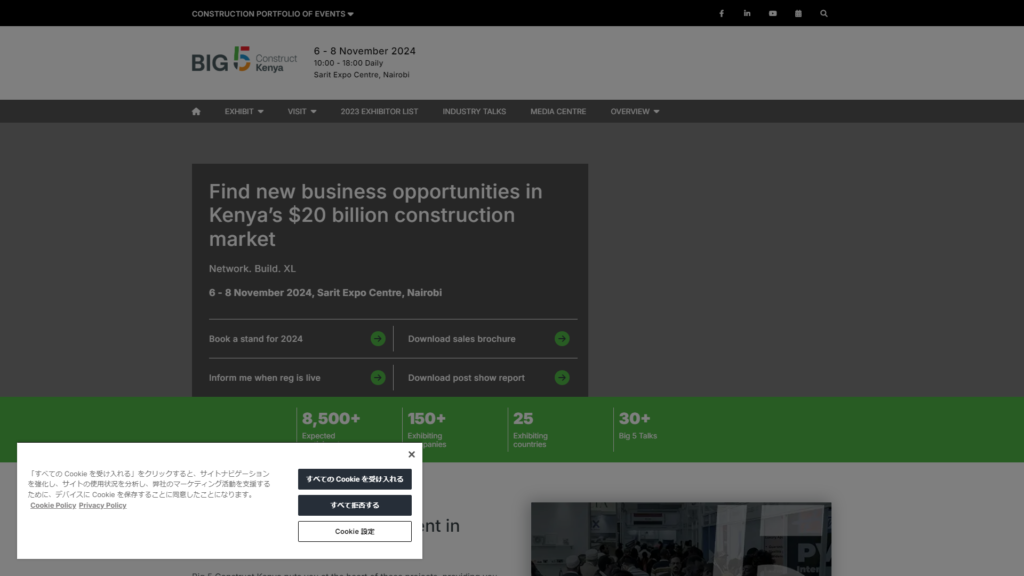
Task: Open 2023 Exhibitor List page
Action: [379, 112]
